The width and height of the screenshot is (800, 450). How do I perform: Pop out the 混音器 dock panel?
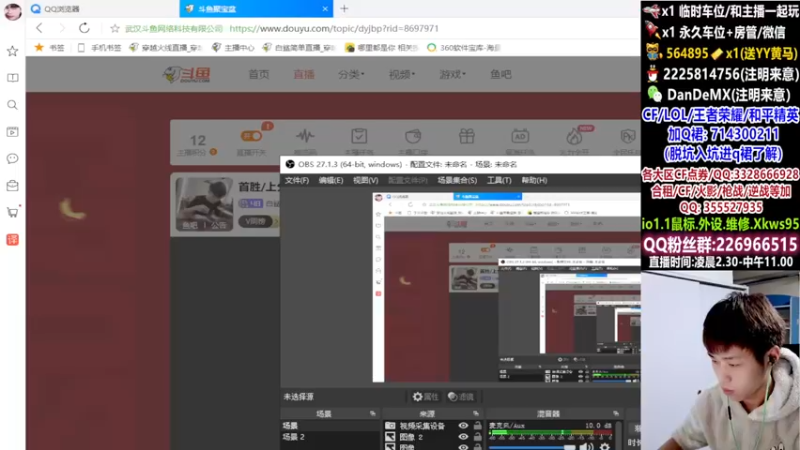click(x=616, y=413)
